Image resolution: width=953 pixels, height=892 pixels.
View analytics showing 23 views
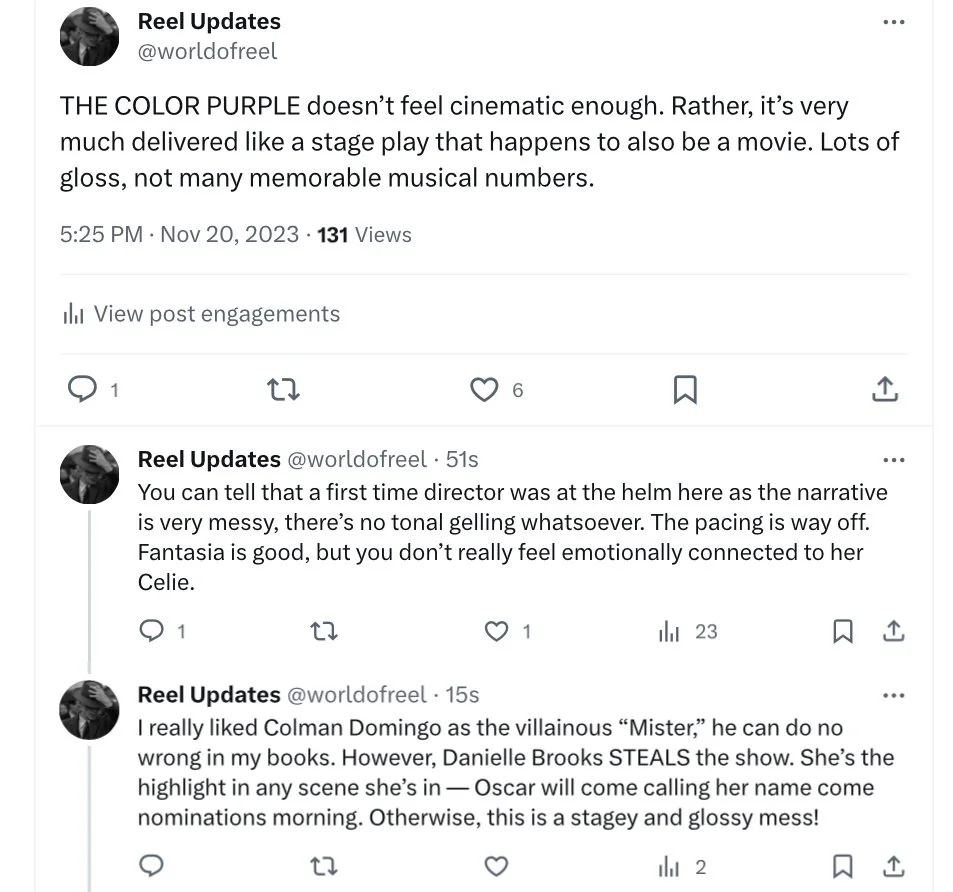click(688, 631)
